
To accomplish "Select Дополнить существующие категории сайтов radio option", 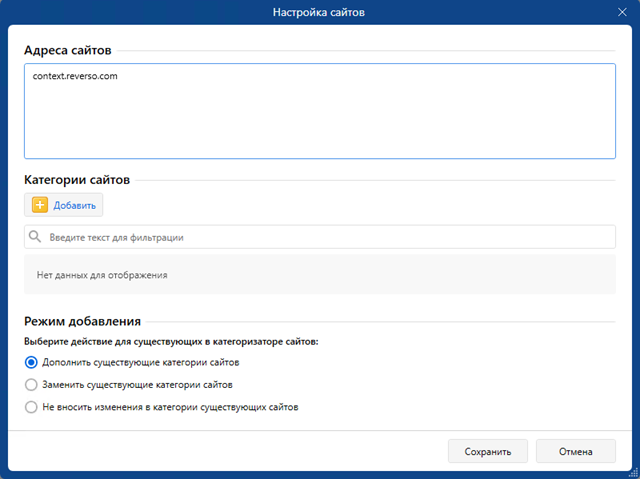I will [x=31, y=362].
